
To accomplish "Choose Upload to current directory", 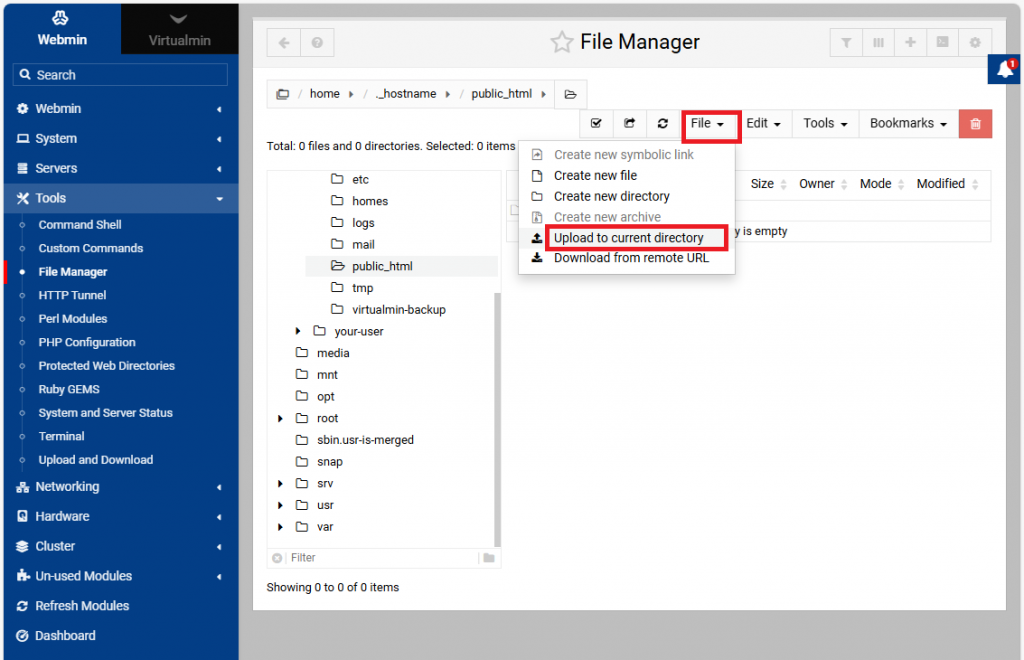I will 628,238.
